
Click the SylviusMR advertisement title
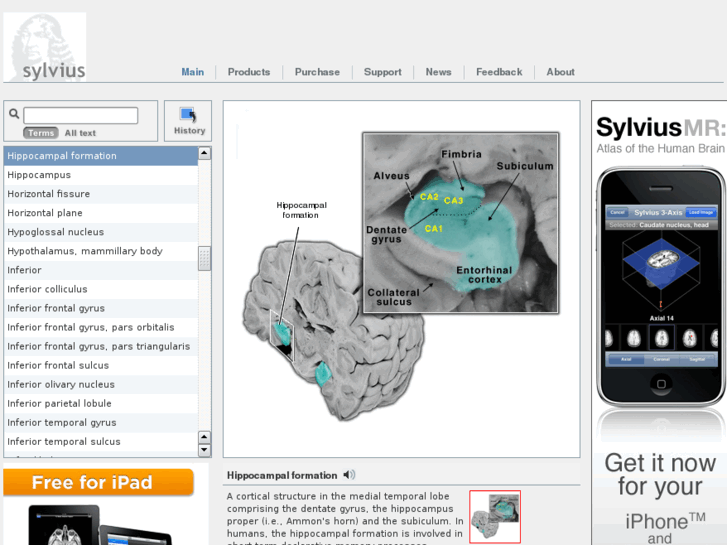pos(661,128)
